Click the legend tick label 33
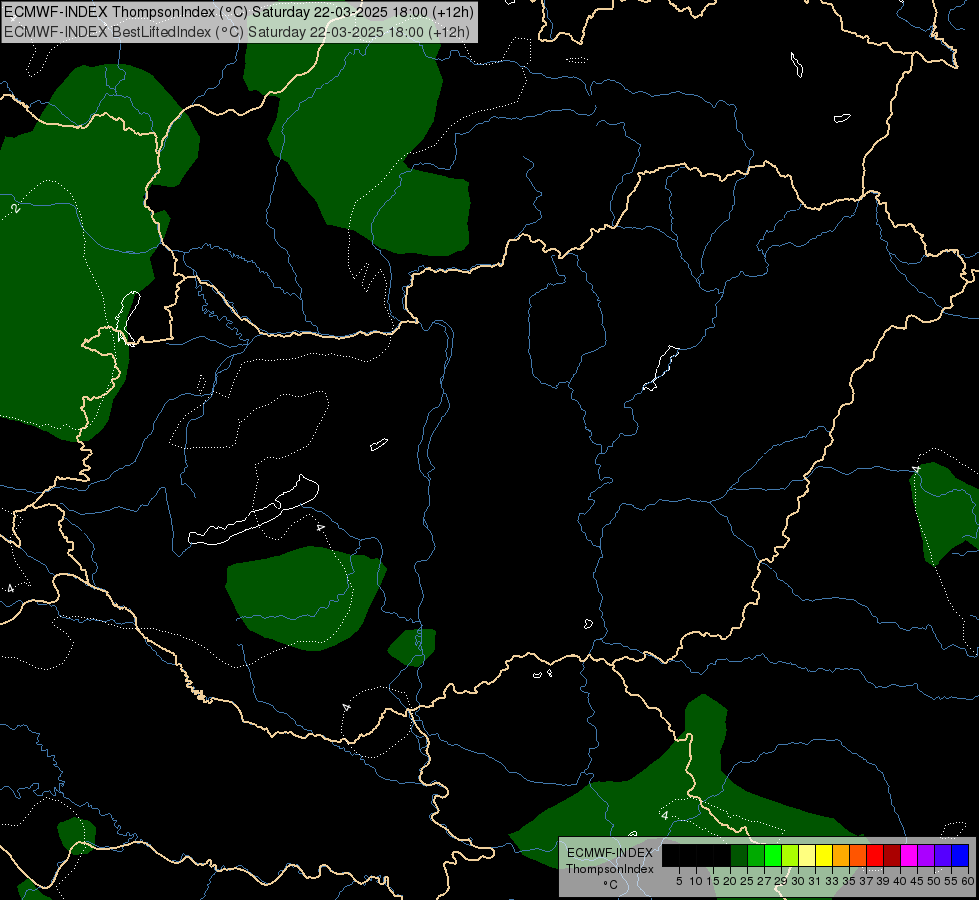The height and width of the screenshot is (900, 979). 832,881
